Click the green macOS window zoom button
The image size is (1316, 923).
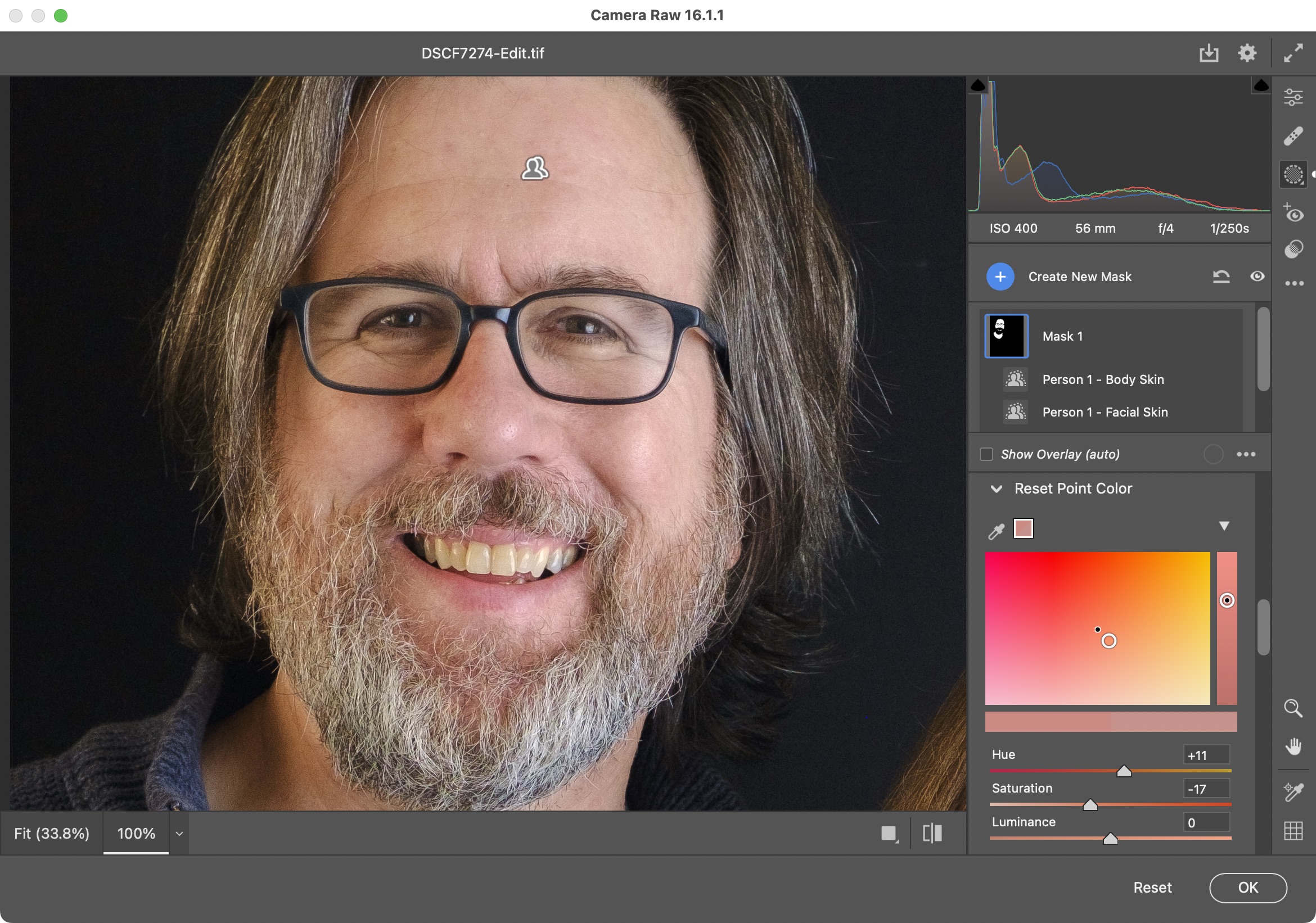pyautogui.click(x=61, y=16)
